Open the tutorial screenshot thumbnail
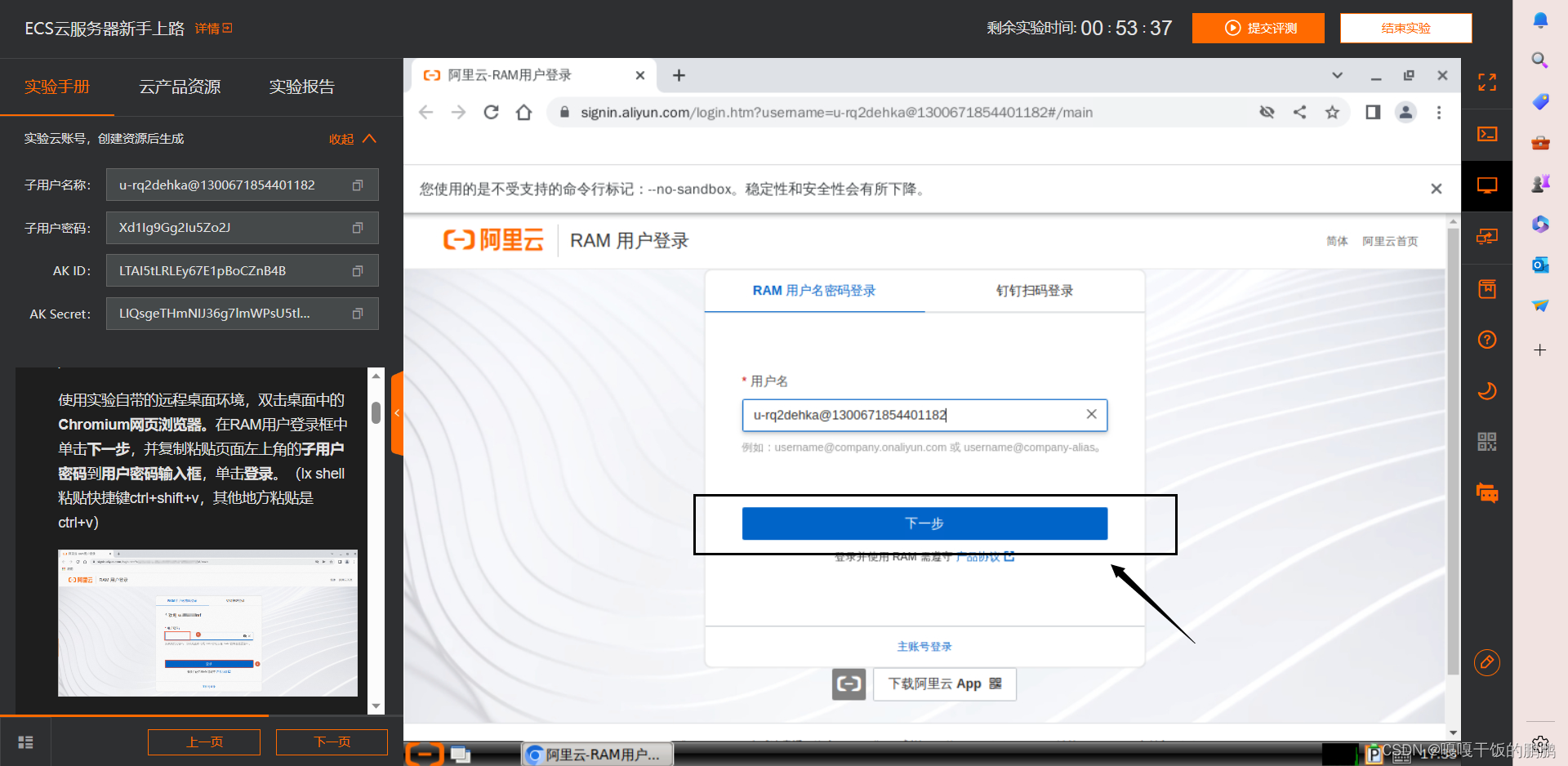Image resolution: width=1568 pixels, height=766 pixels. [207, 623]
